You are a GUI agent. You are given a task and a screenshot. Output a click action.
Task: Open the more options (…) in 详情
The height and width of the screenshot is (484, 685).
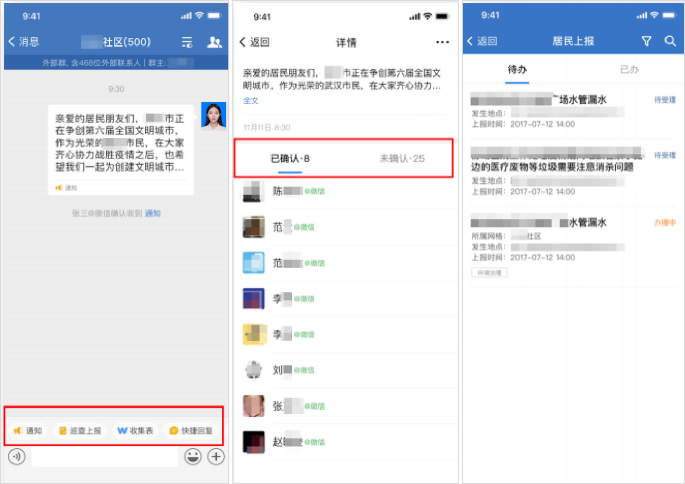click(442, 42)
